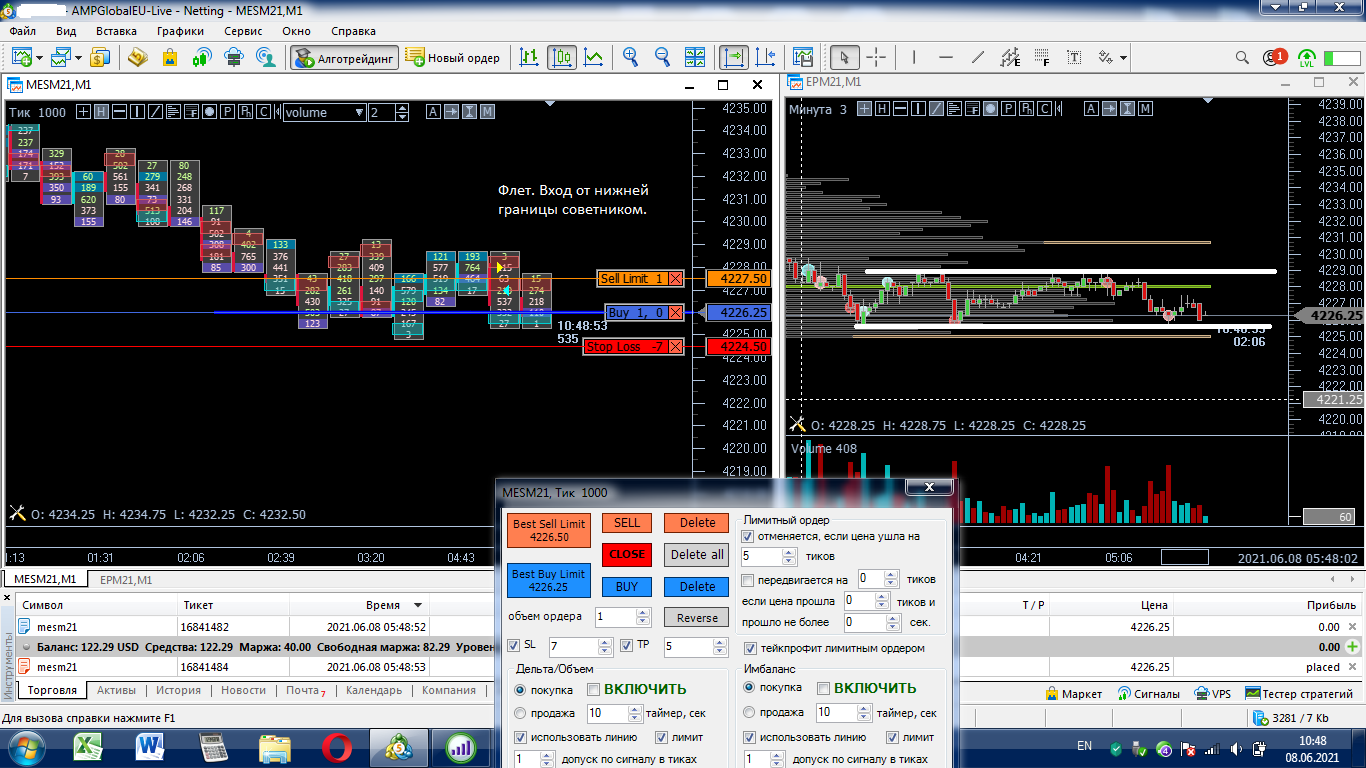Click the Best Buy Limit 4226.25 button
This screenshot has width=1366, height=768.
pos(549,580)
